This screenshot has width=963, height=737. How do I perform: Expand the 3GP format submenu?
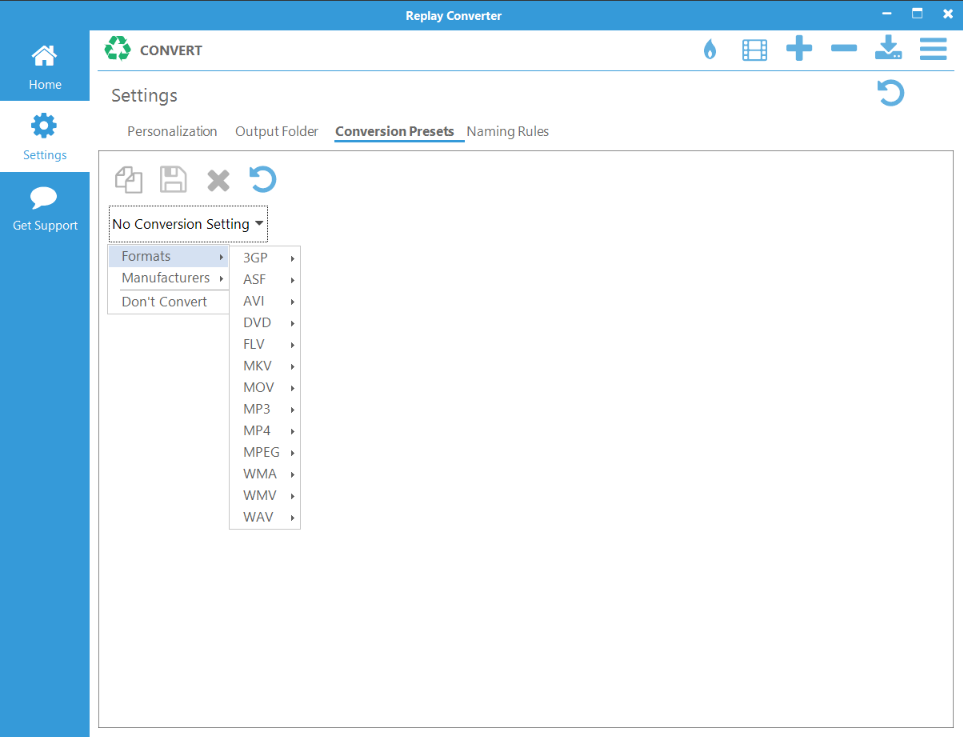[265, 258]
